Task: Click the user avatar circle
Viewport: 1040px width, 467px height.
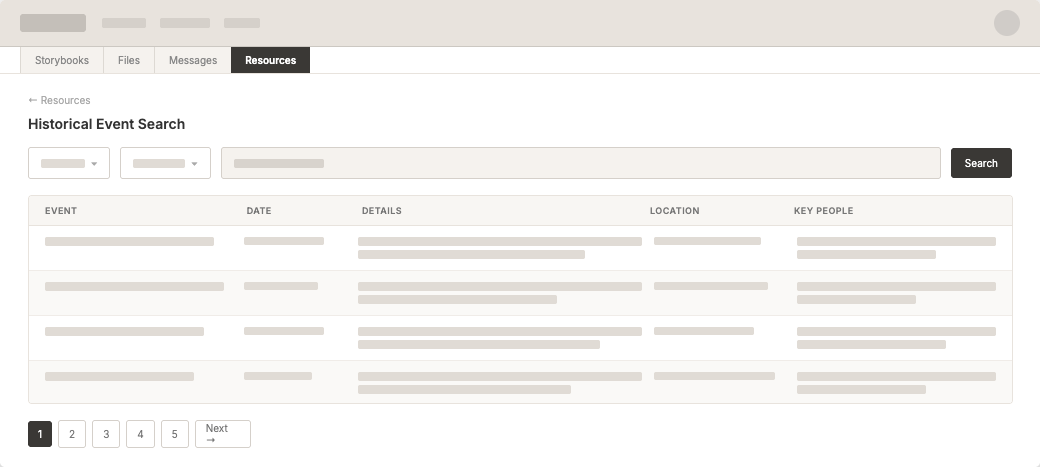Action: [1006, 23]
